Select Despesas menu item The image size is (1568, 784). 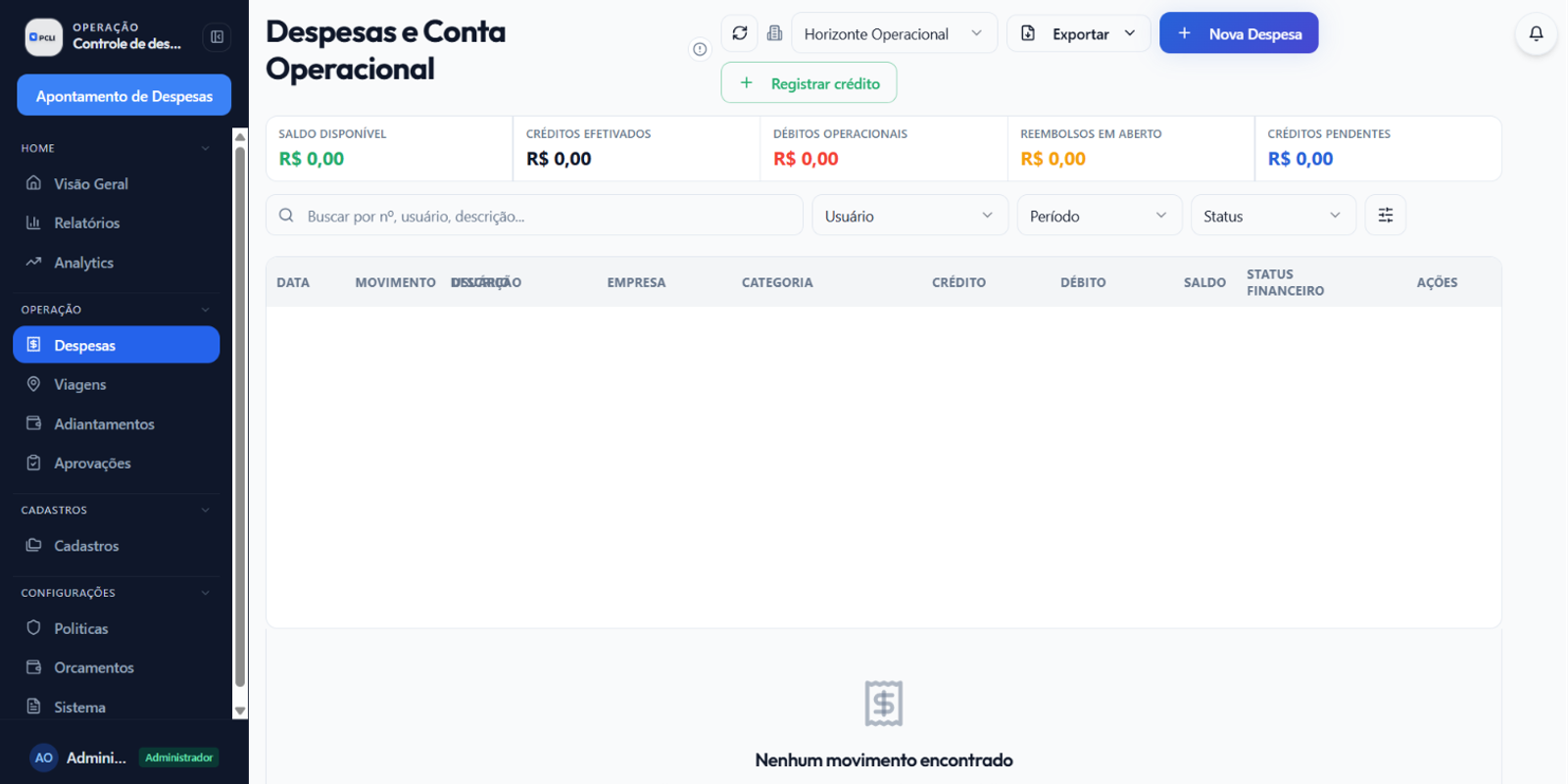pos(116,345)
